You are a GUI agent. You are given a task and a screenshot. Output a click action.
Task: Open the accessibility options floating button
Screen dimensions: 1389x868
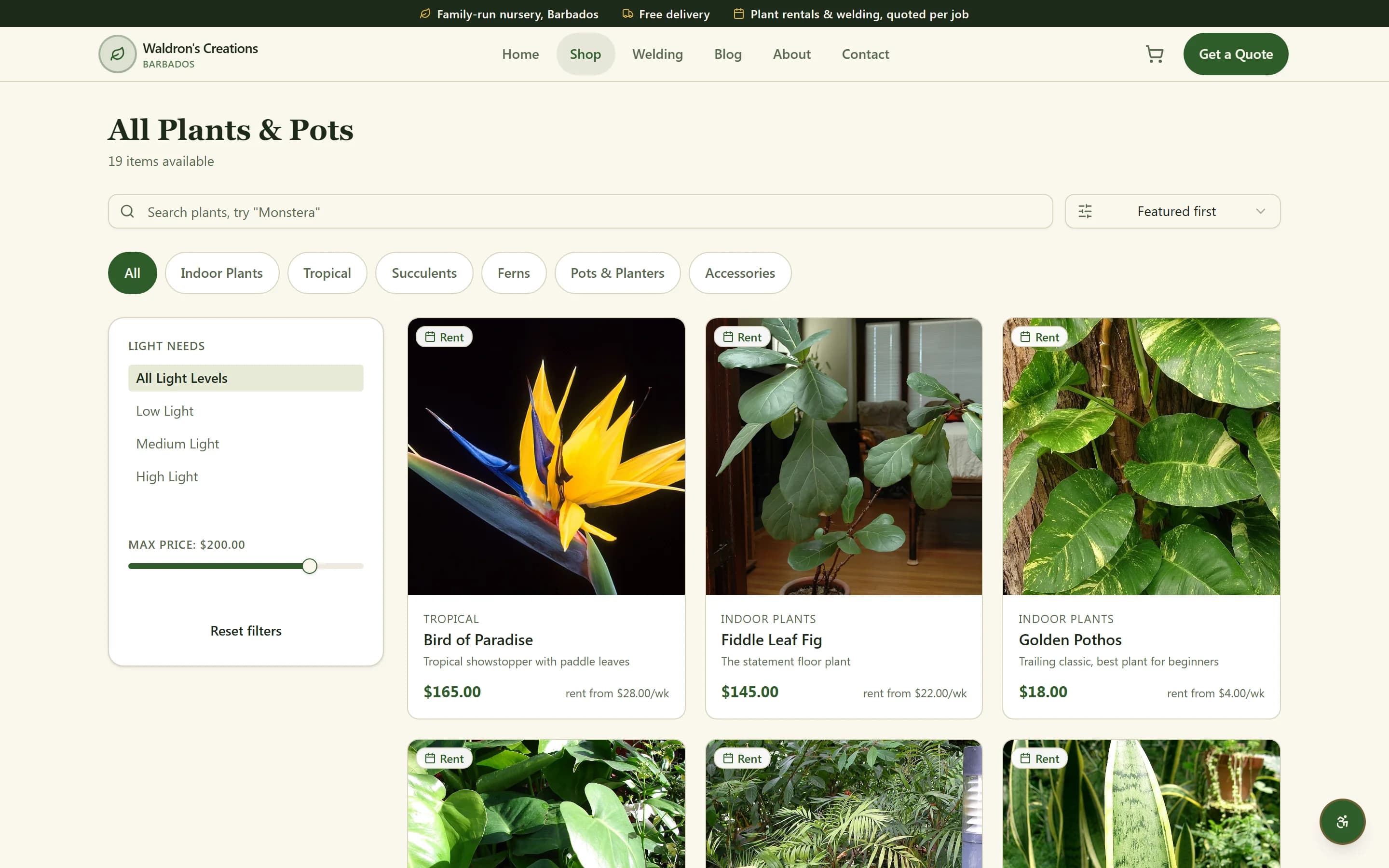(1342, 822)
